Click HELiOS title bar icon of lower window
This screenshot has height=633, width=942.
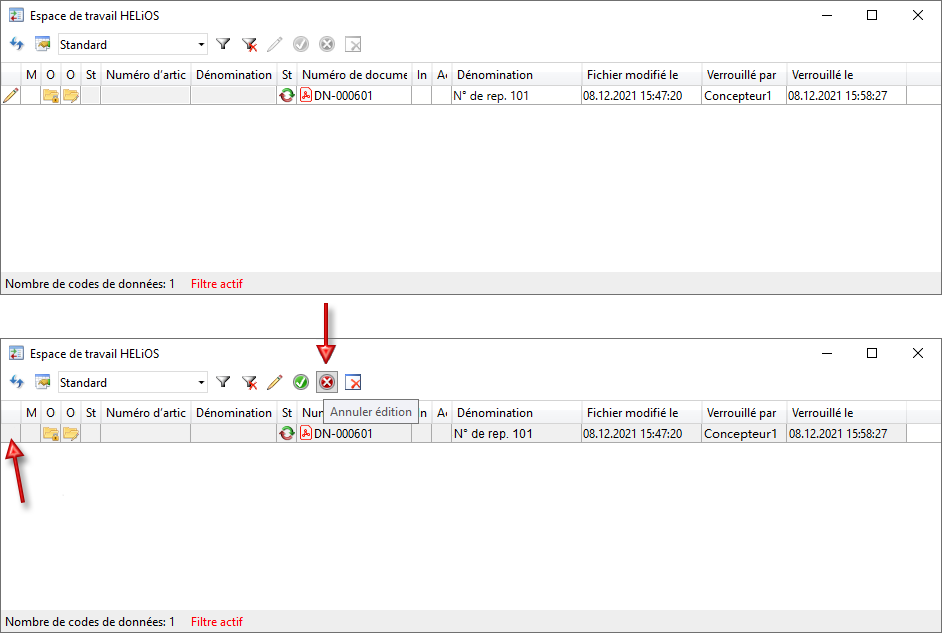tap(16, 354)
